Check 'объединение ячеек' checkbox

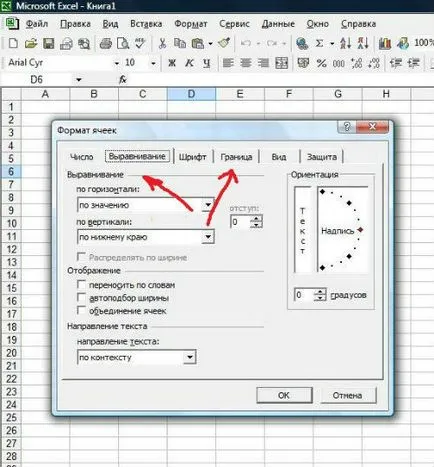pos(81,310)
